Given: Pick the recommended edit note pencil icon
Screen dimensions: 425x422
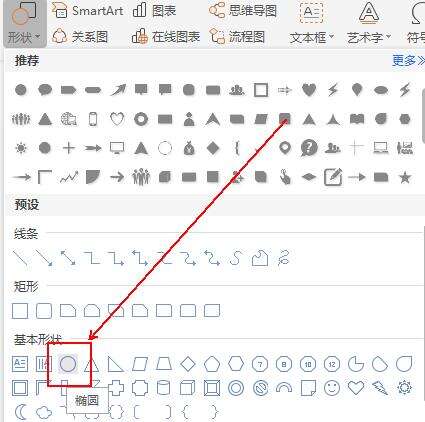Looking at the screenshot, I should coord(333,177).
